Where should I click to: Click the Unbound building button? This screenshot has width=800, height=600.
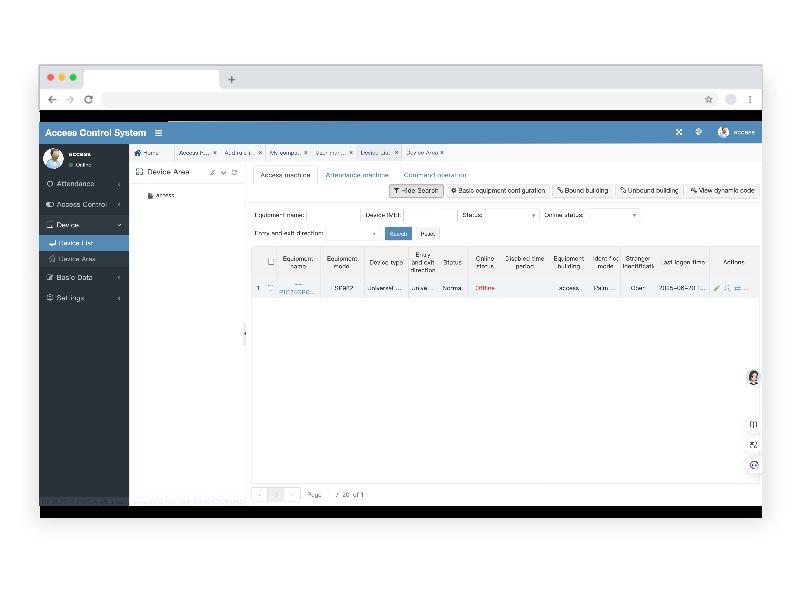point(650,190)
